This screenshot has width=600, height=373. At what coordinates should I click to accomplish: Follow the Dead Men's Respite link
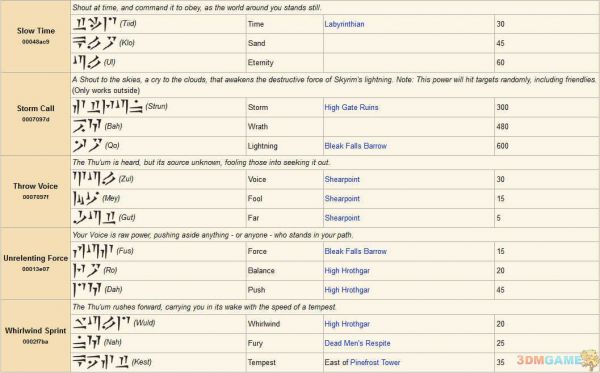click(x=357, y=343)
